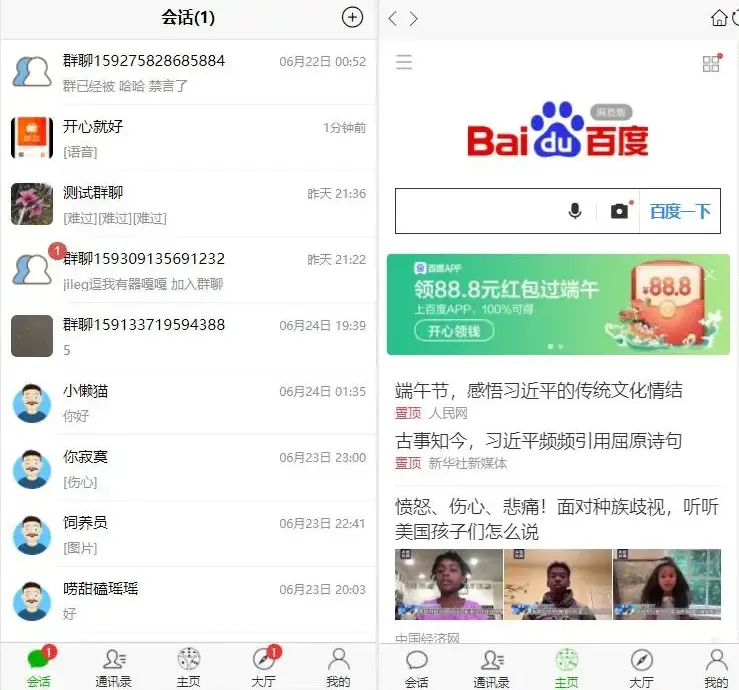Tap the microphone voice search icon
Viewport: 739px width, 690px height.
575,211
